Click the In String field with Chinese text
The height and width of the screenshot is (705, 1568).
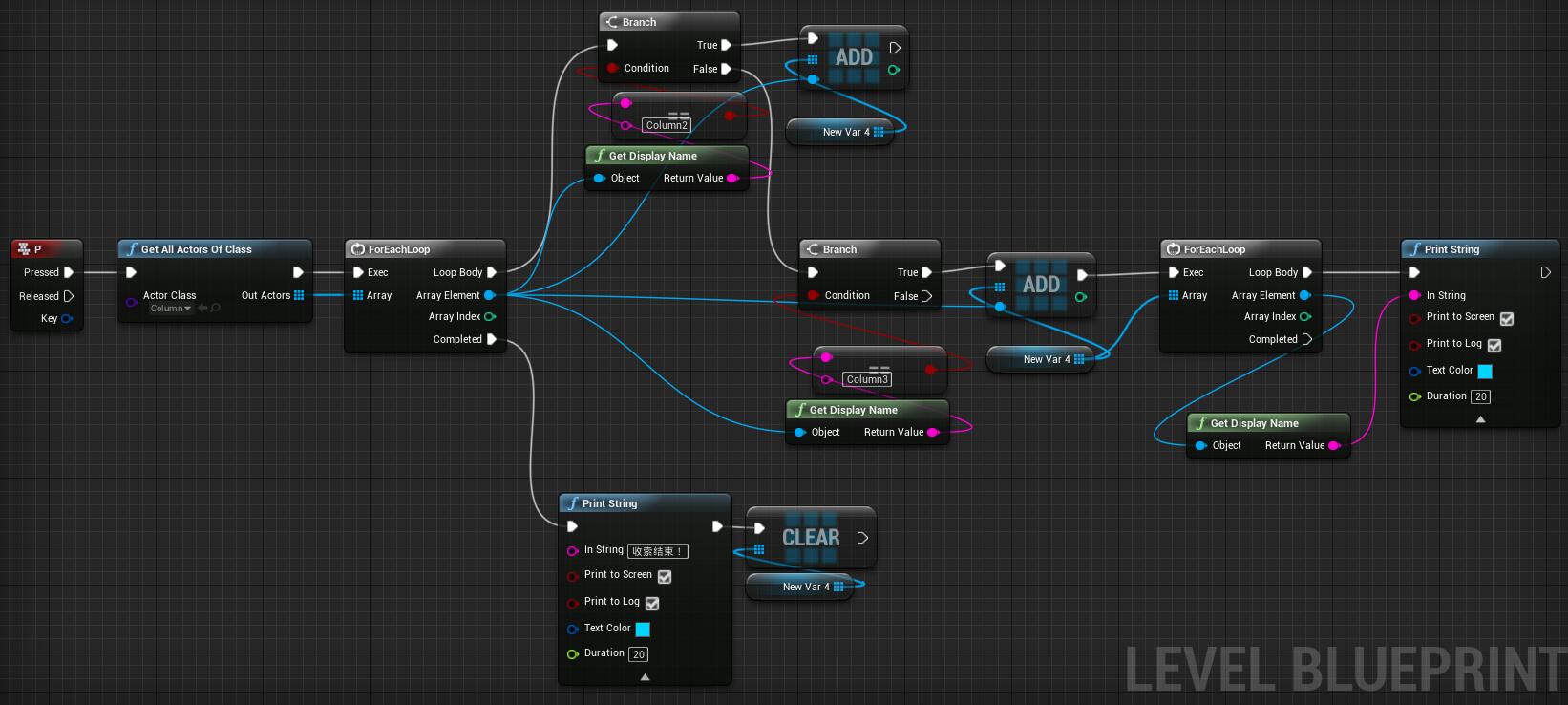tap(658, 551)
